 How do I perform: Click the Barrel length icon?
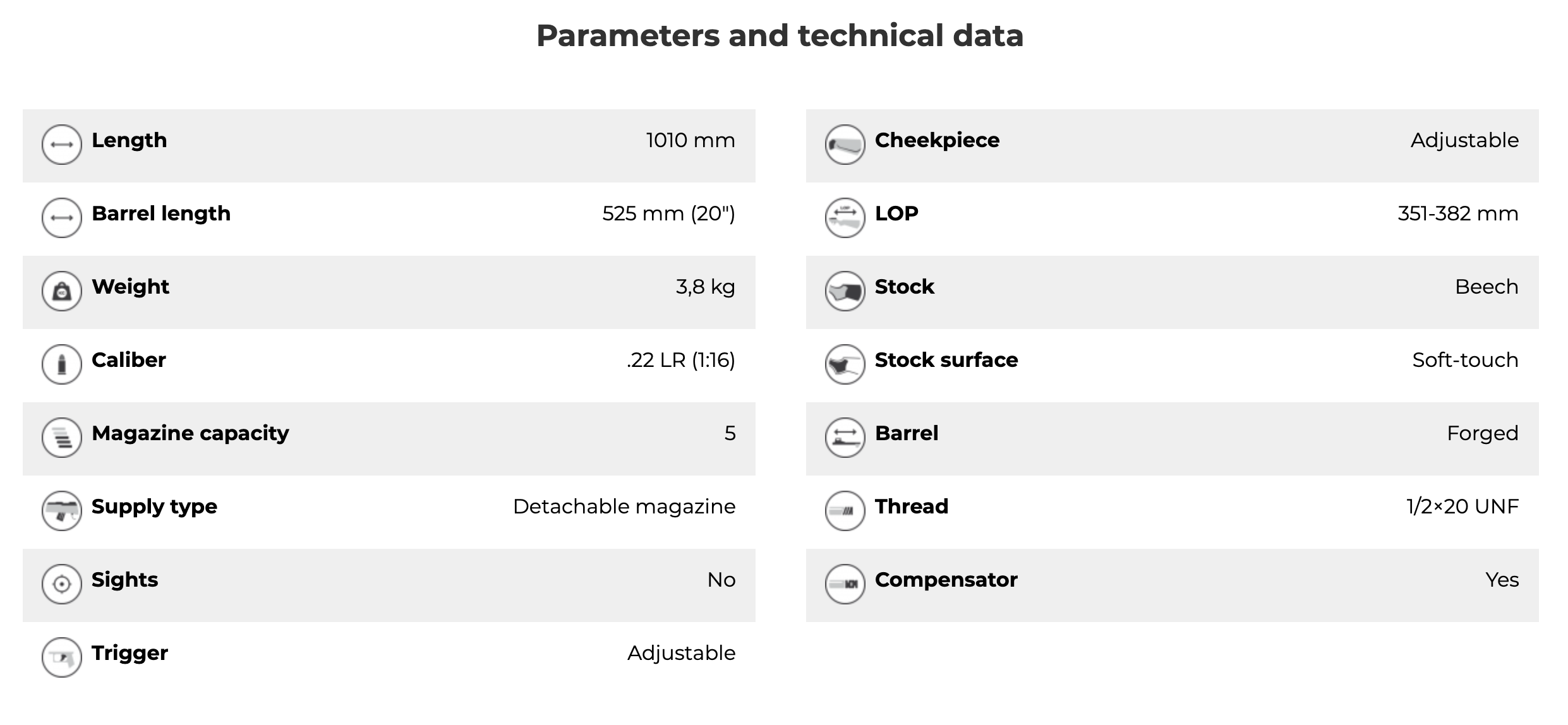click(x=61, y=218)
